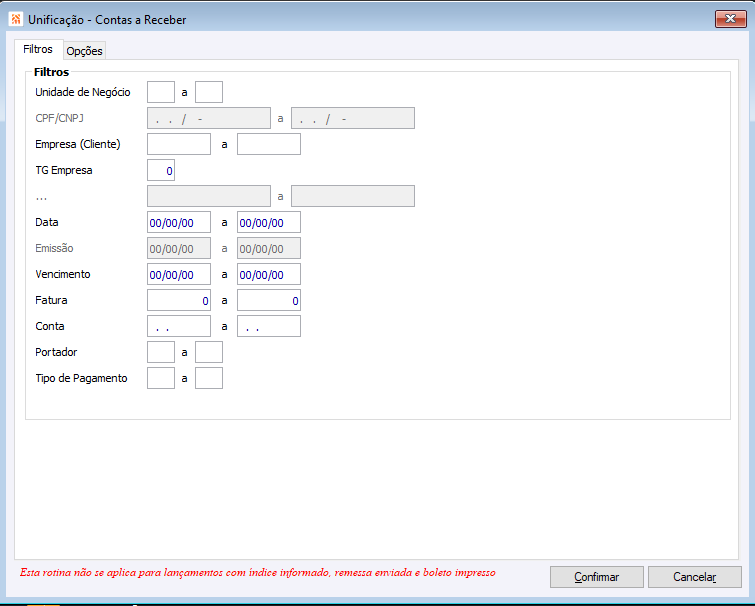Click the 'Portador' label
This screenshot has width=755, height=606.
tap(56, 352)
